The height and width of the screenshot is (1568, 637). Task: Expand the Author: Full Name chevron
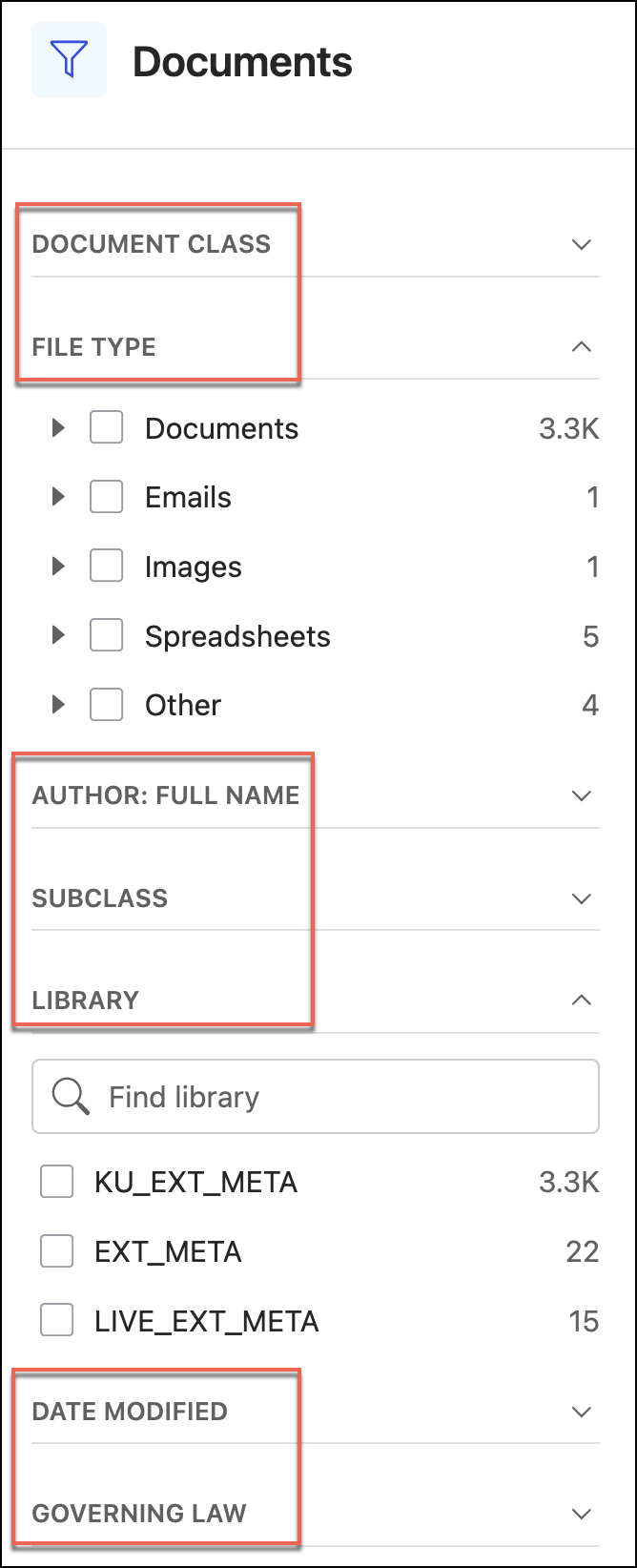tap(581, 795)
